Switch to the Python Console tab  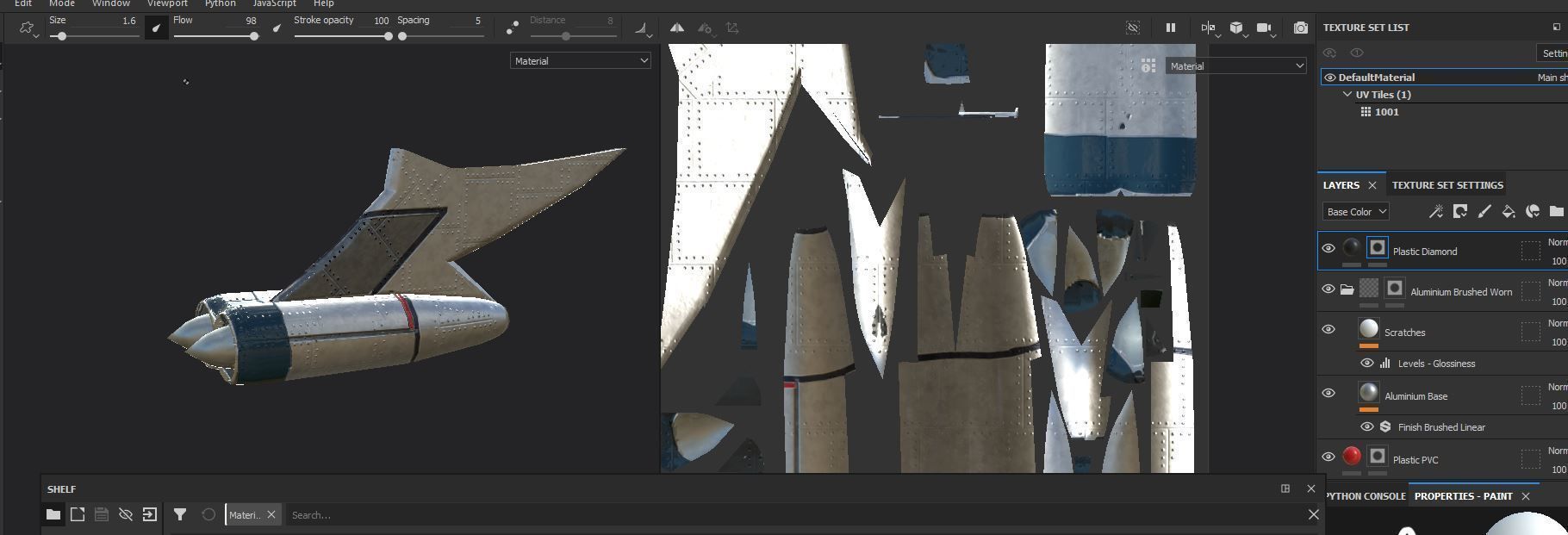1366,496
